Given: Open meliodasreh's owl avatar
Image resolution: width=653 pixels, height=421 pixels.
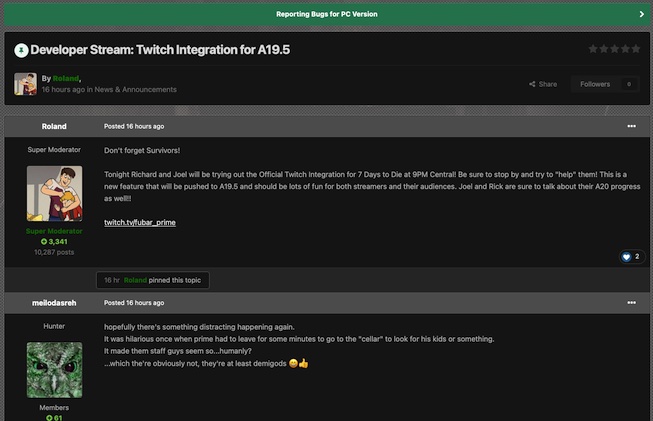Looking at the screenshot, I should pyautogui.click(x=54, y=369).
